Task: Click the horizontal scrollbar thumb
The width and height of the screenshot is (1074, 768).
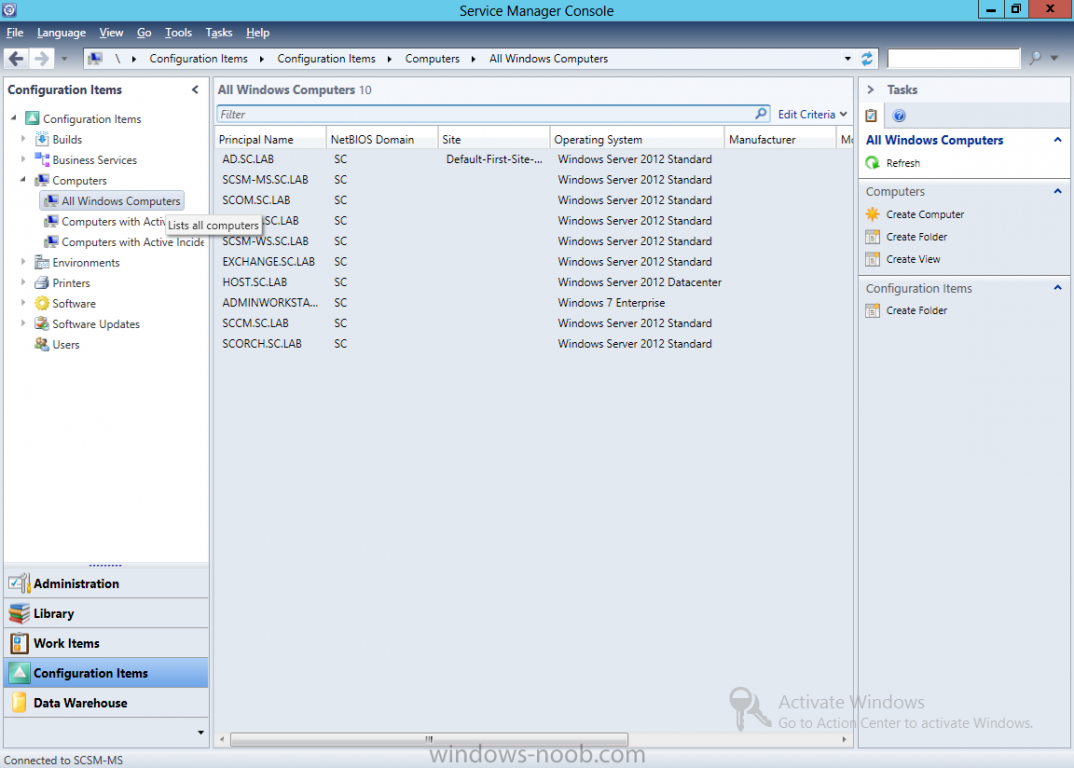Action: pyautogui.click(x=429, y=739)
